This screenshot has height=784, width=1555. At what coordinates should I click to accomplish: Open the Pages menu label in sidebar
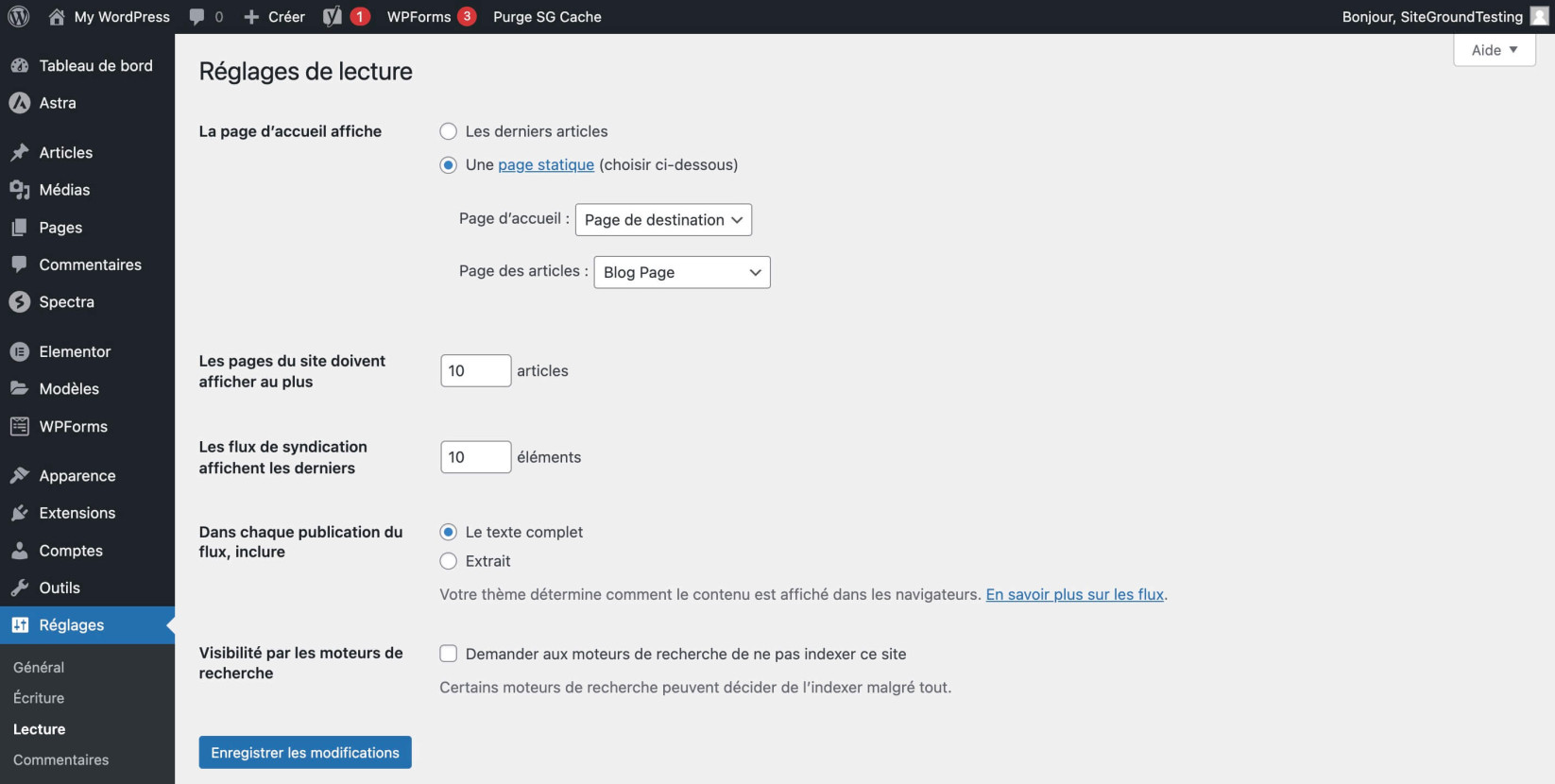point(60,228)
